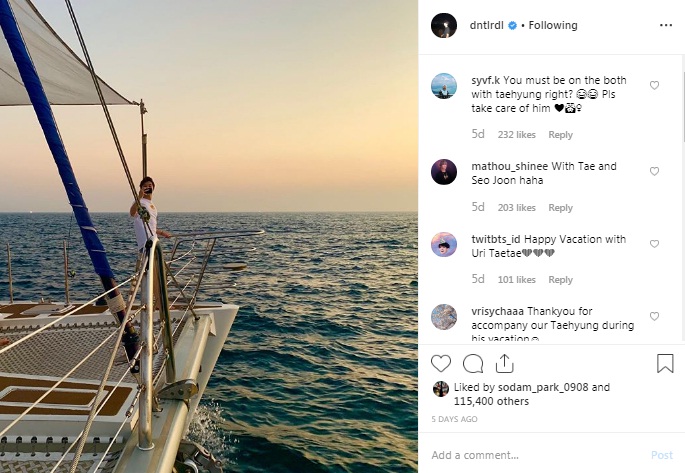Open the comment bubble icon
This screenshot has height=473, width=685.
click(474, 363)
